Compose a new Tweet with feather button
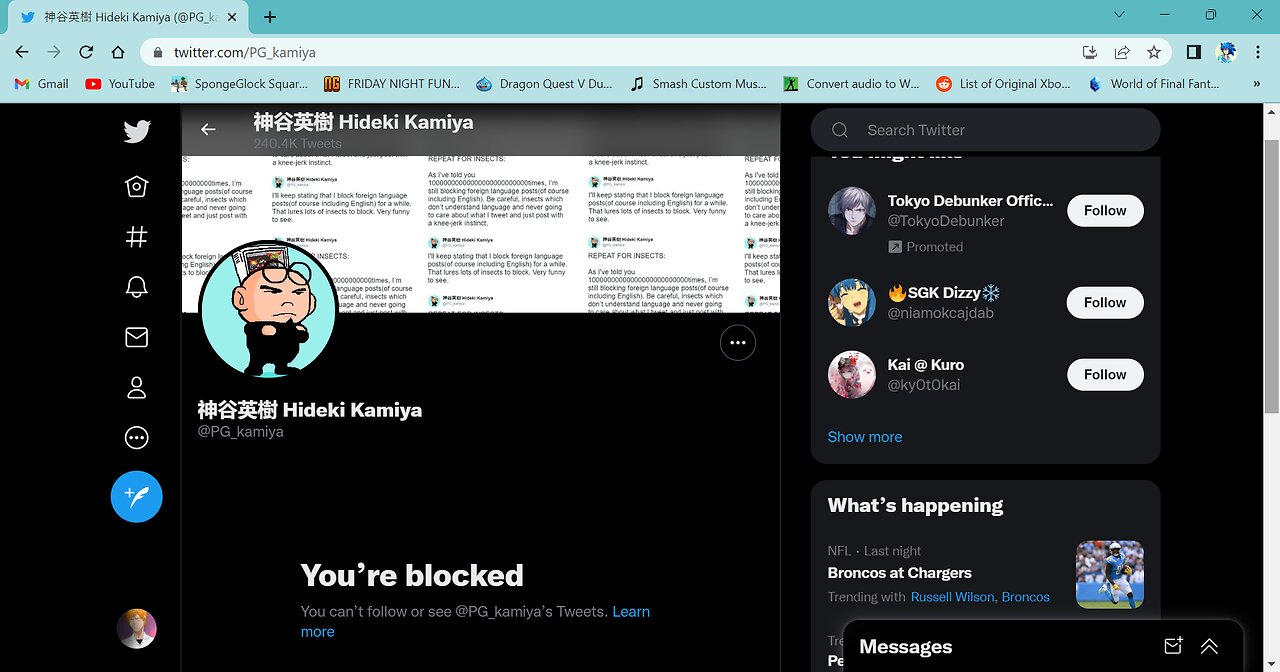 point(136,496)
